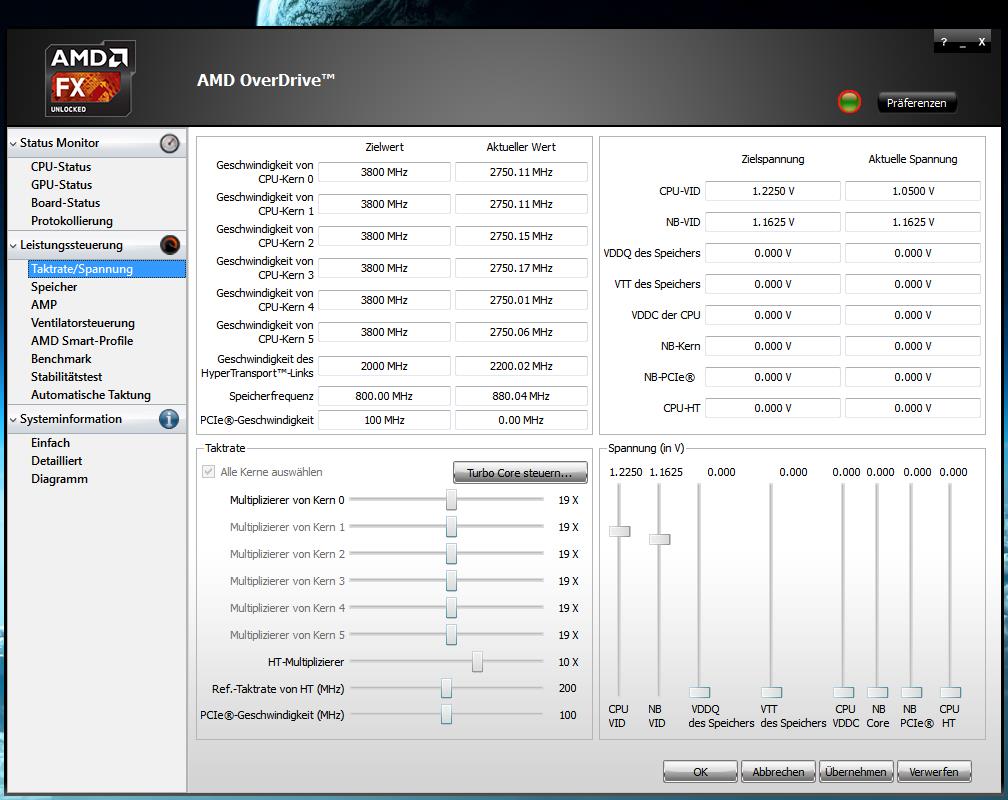Open the CPU-Status page
1008x800 pixels.
61,167
